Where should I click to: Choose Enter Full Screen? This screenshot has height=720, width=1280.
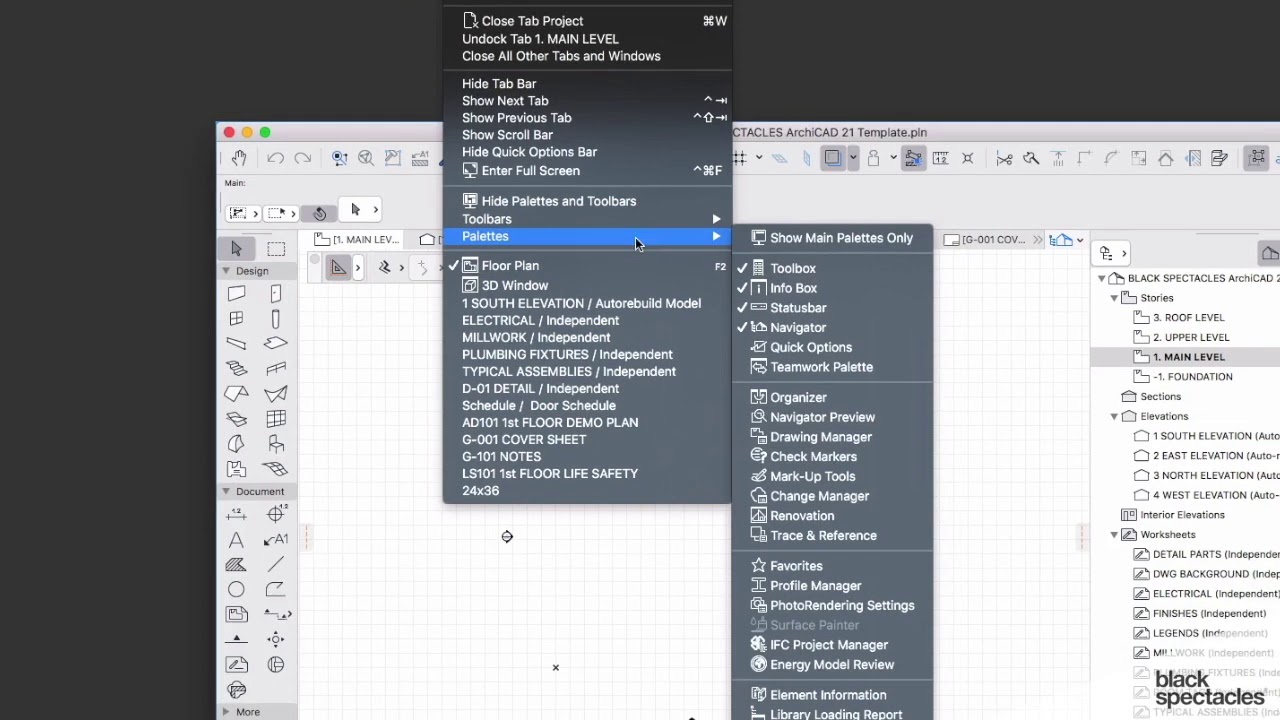point(530,171)
